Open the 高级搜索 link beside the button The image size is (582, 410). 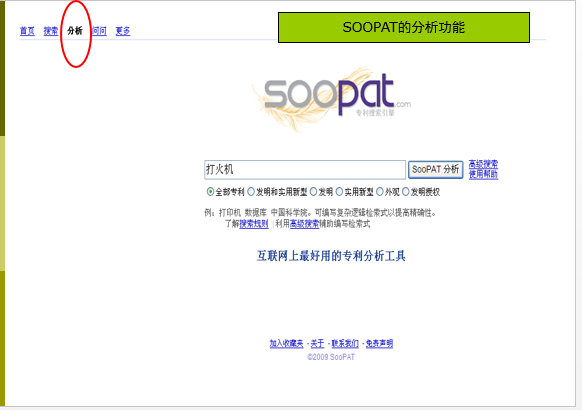483,164
